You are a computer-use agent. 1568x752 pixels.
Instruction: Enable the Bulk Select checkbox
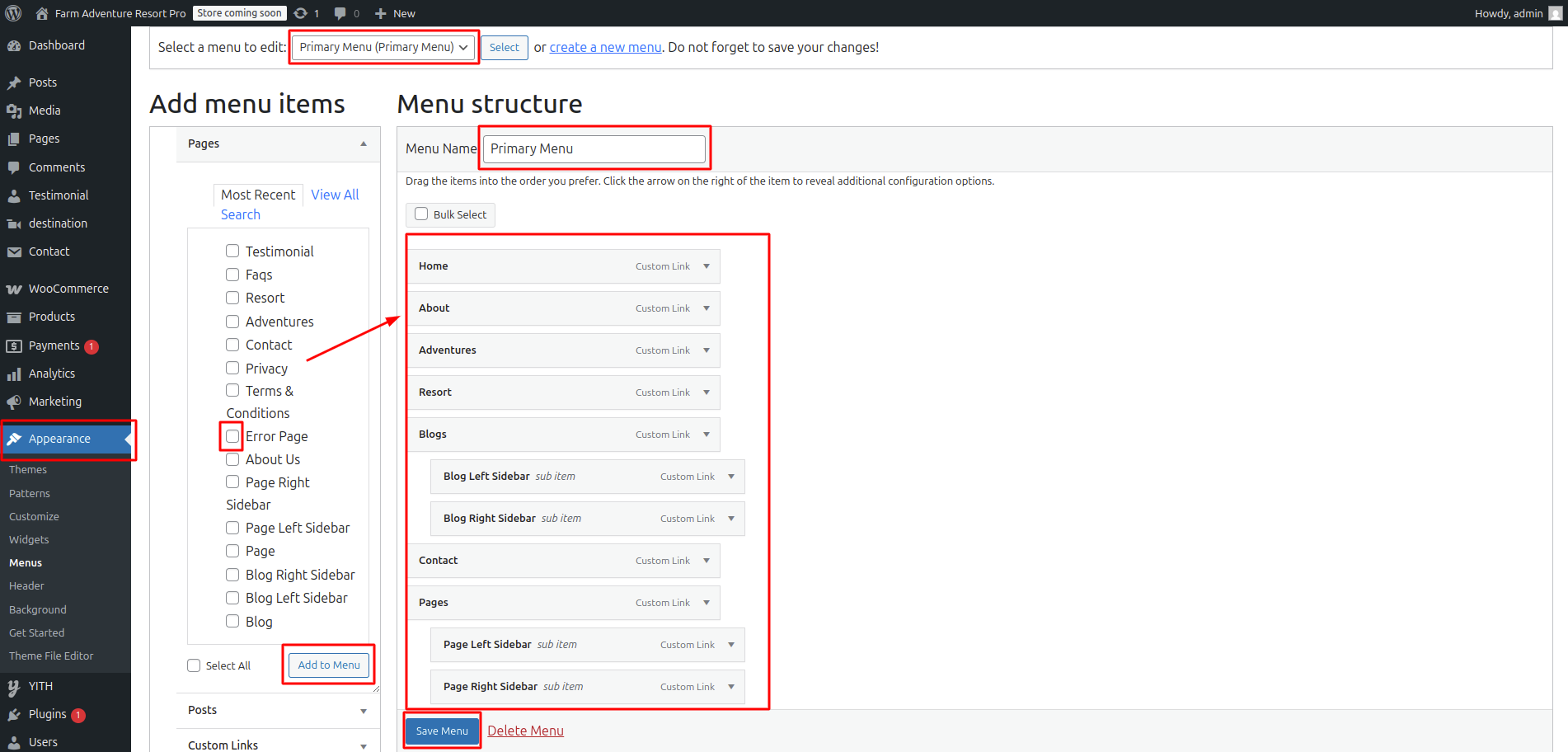pyautogui.click(x=421, y=214)
